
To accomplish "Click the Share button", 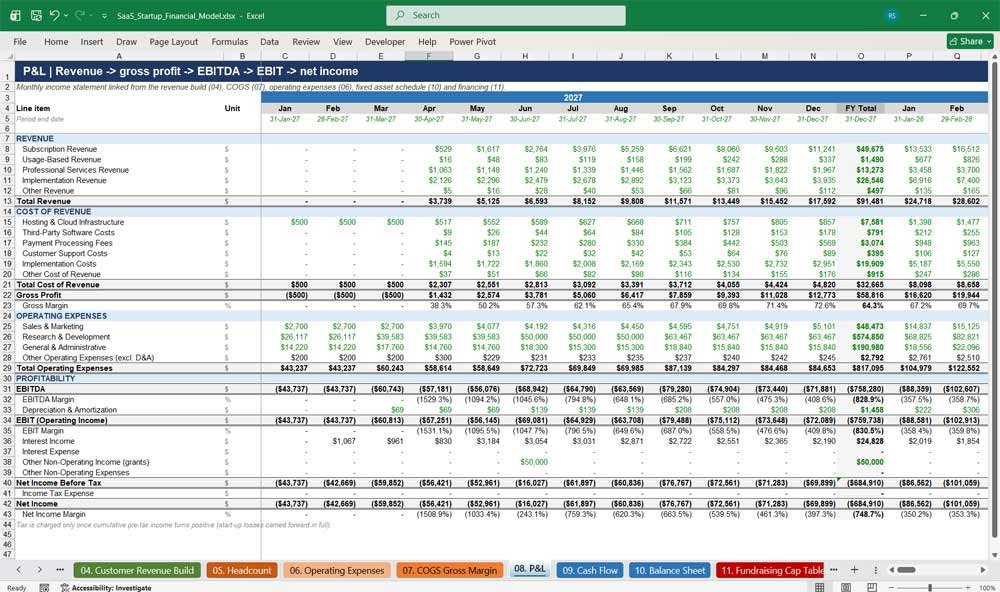I will click(x=970, y=41).
